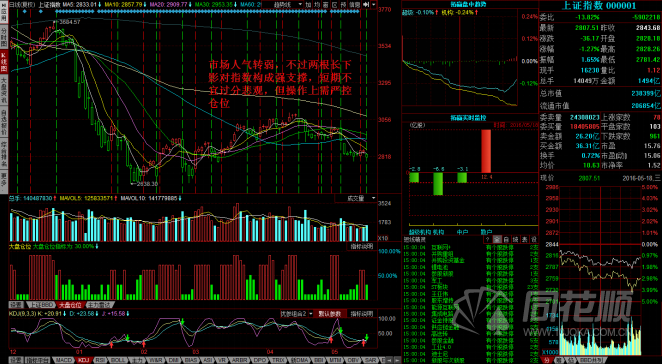Click the 预 forecast toolbar button

tap(344, 4)
